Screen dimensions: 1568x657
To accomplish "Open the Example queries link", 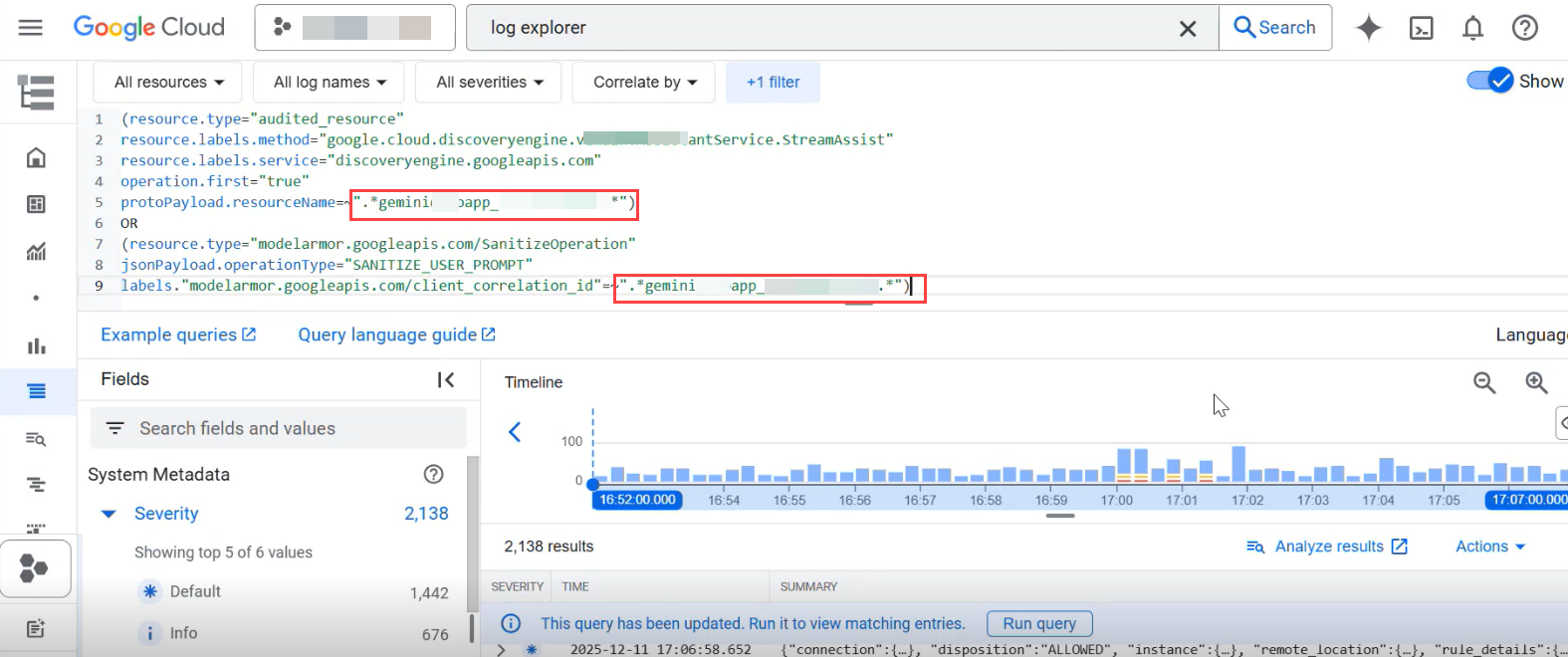I will 178,334.
